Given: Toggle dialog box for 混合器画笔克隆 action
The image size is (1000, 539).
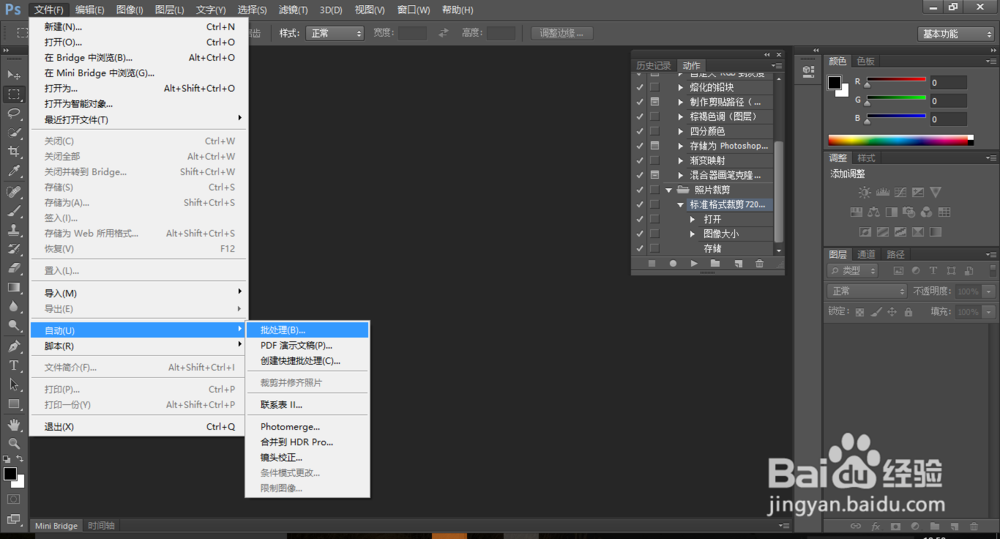Looking at the screenshot, I should 654,175.
